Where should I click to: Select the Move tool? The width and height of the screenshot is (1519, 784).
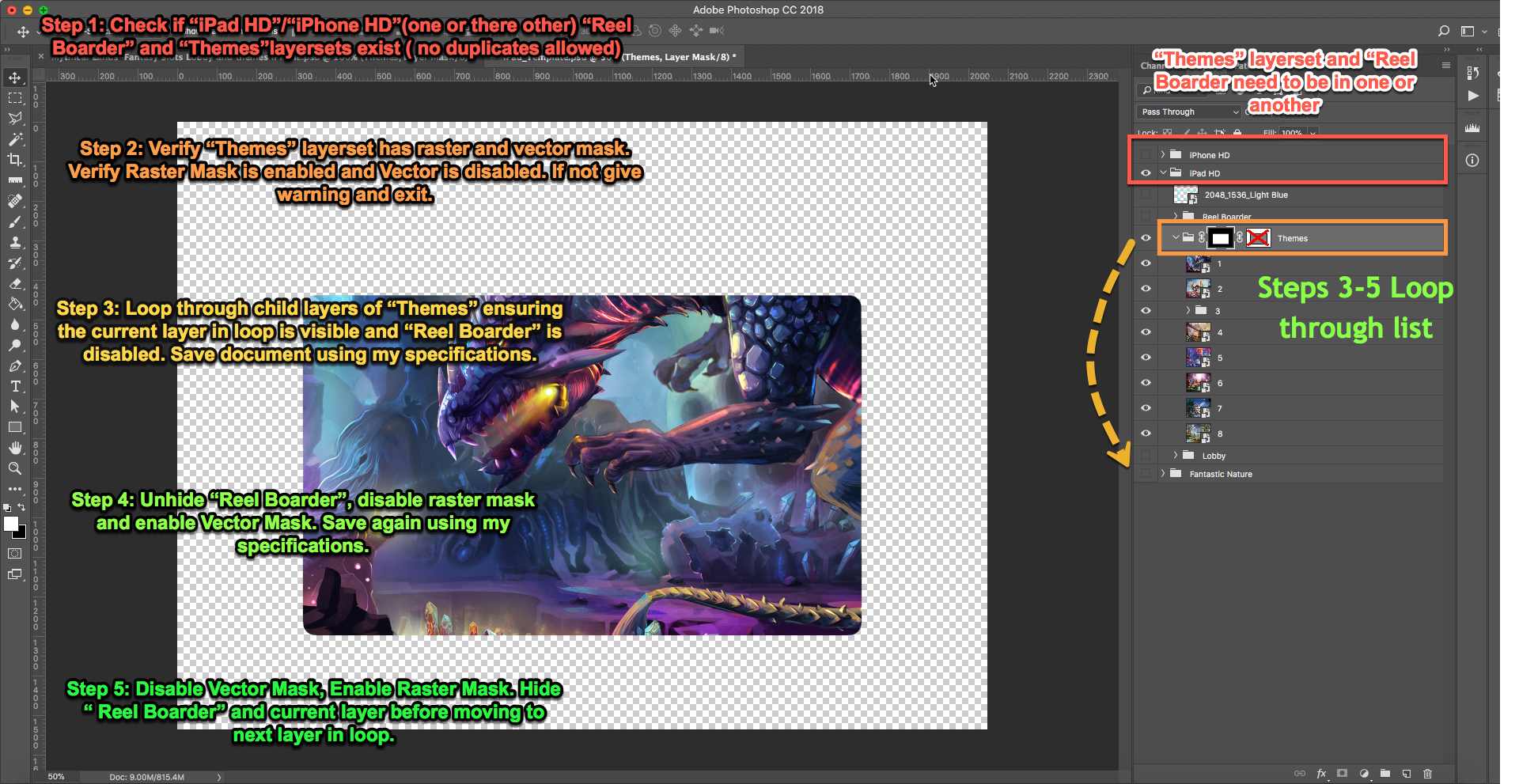pos(15,78)
